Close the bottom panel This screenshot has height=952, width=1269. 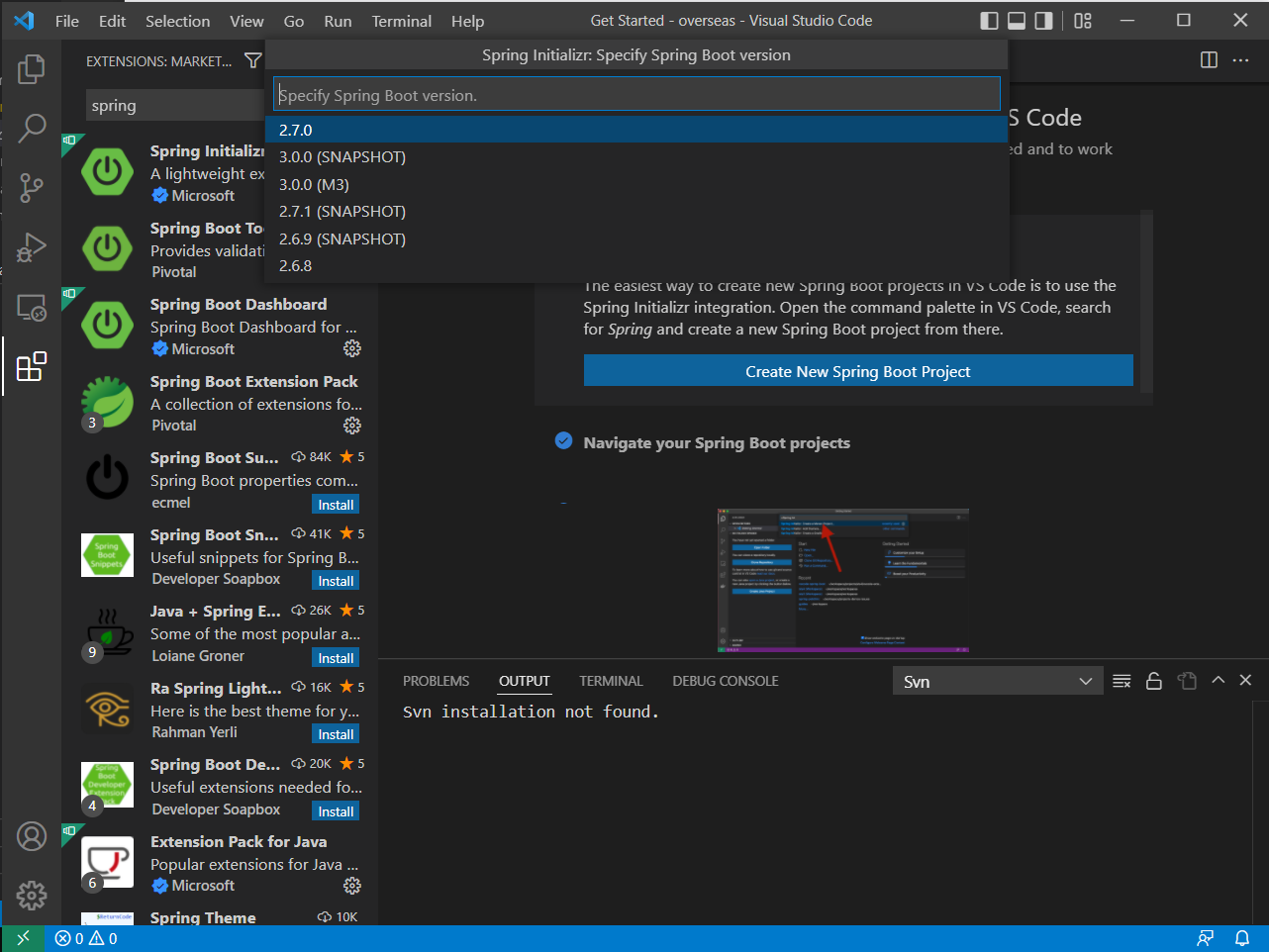coord(1246,681)
